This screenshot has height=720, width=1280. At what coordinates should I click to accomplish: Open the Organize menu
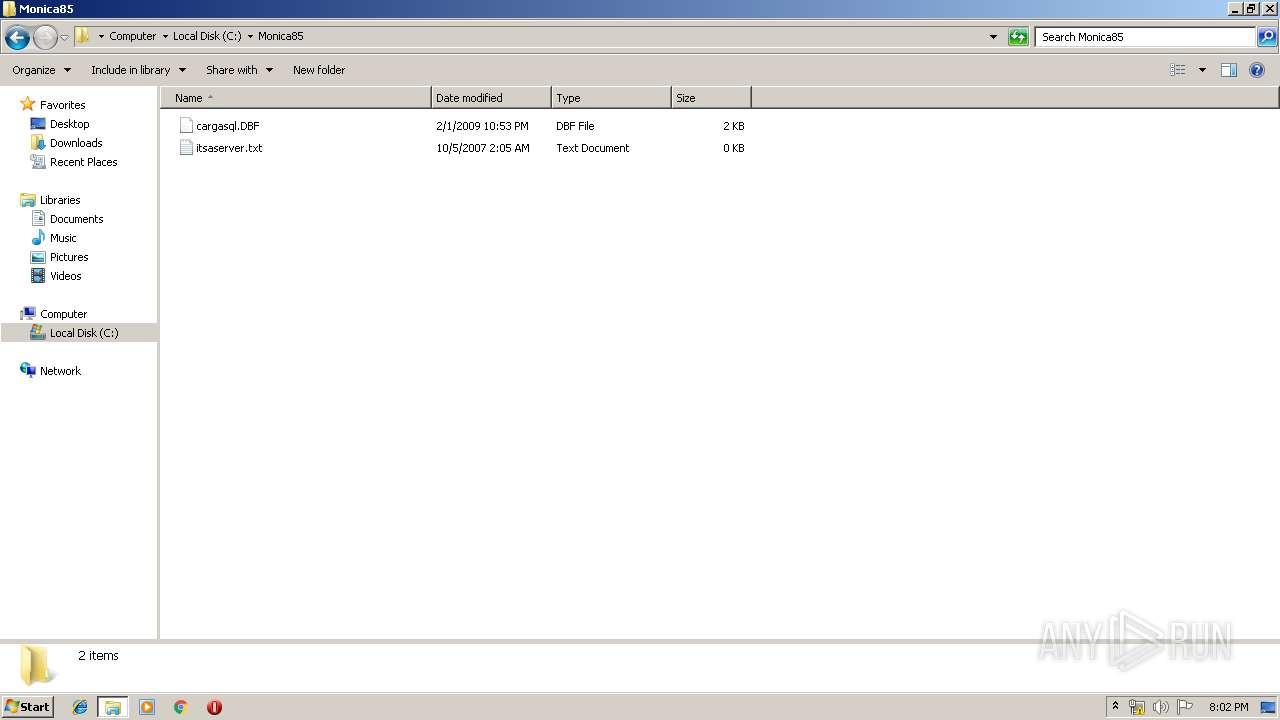point(42,70)
